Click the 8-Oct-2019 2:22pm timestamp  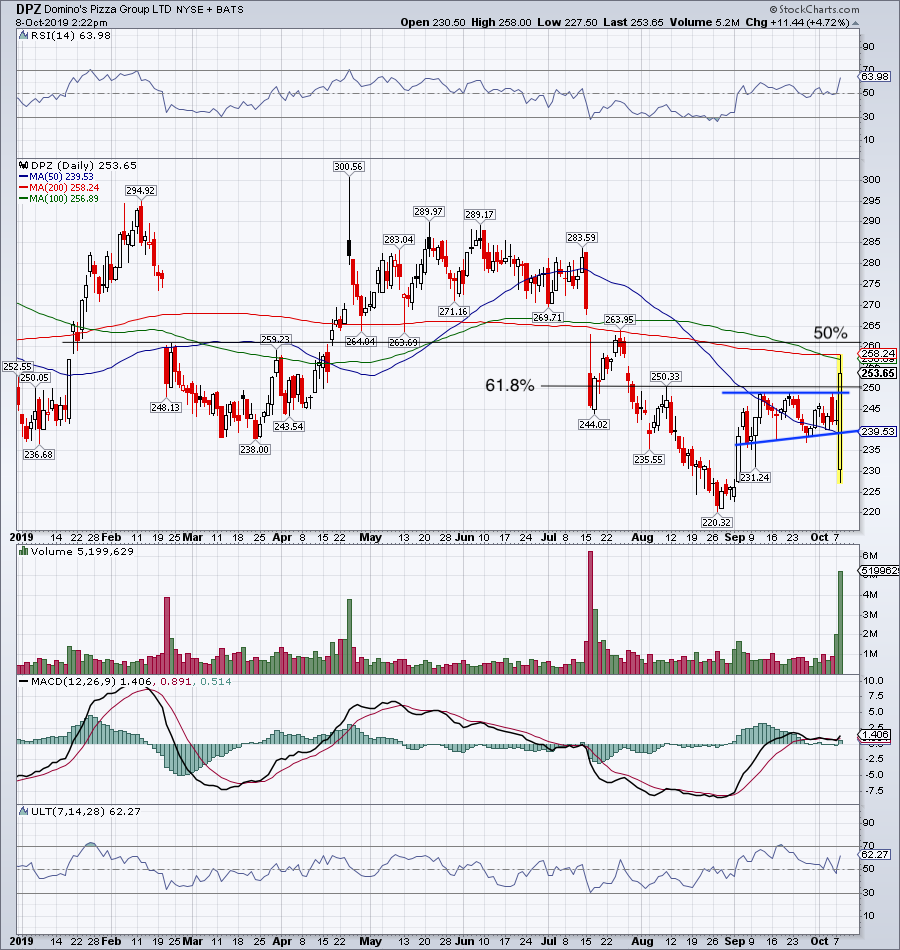(62, 23)
